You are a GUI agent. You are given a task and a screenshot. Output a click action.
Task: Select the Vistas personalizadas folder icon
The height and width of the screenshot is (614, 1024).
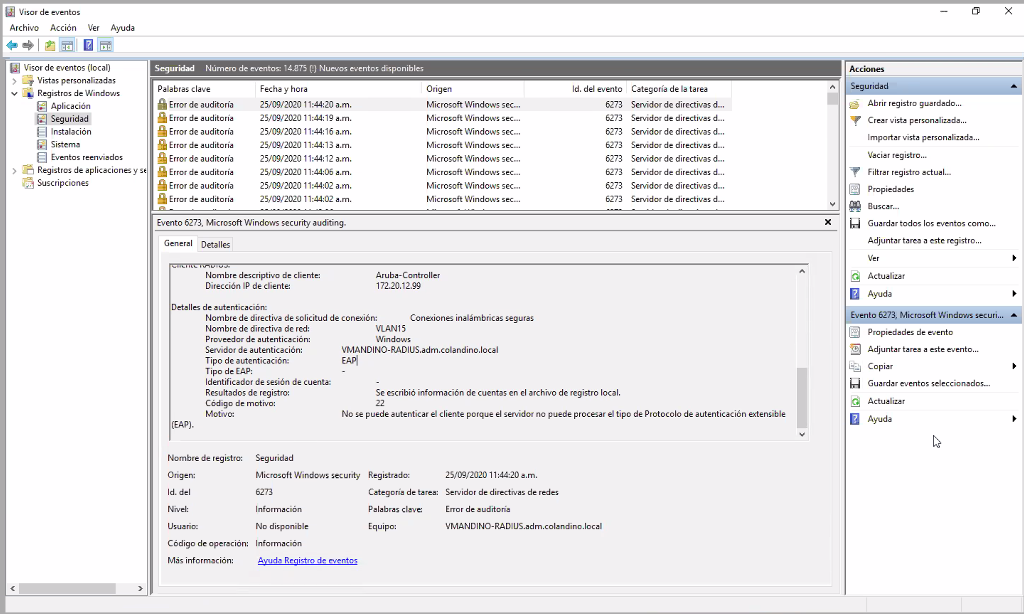[28, 80]
